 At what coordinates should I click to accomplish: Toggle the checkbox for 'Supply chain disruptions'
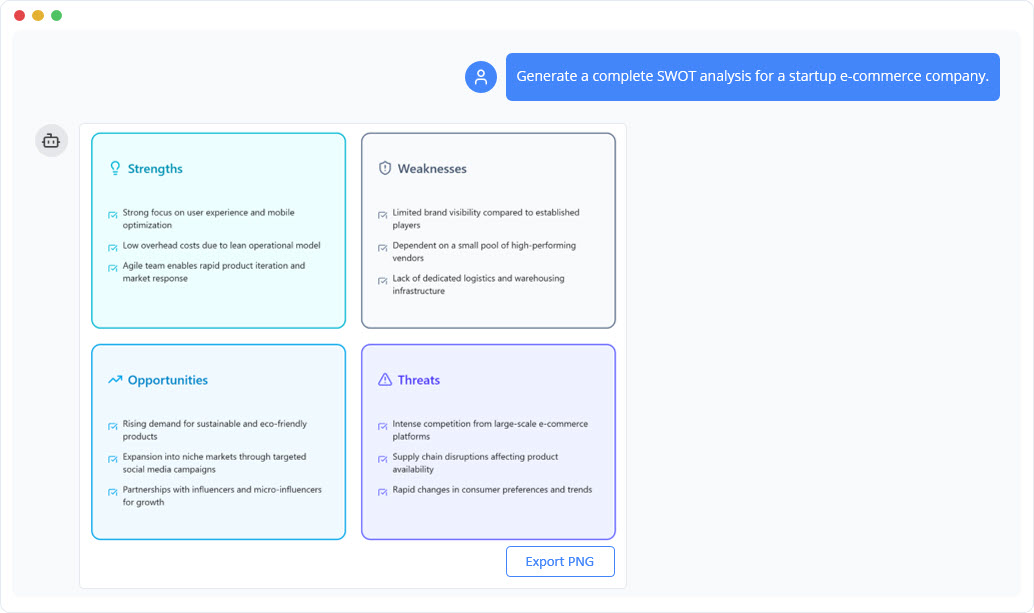(382, 459)
